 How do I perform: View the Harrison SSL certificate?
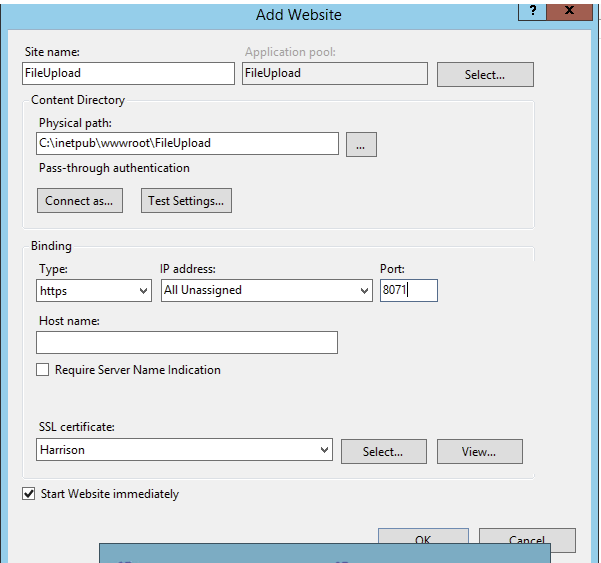[479, 452]
